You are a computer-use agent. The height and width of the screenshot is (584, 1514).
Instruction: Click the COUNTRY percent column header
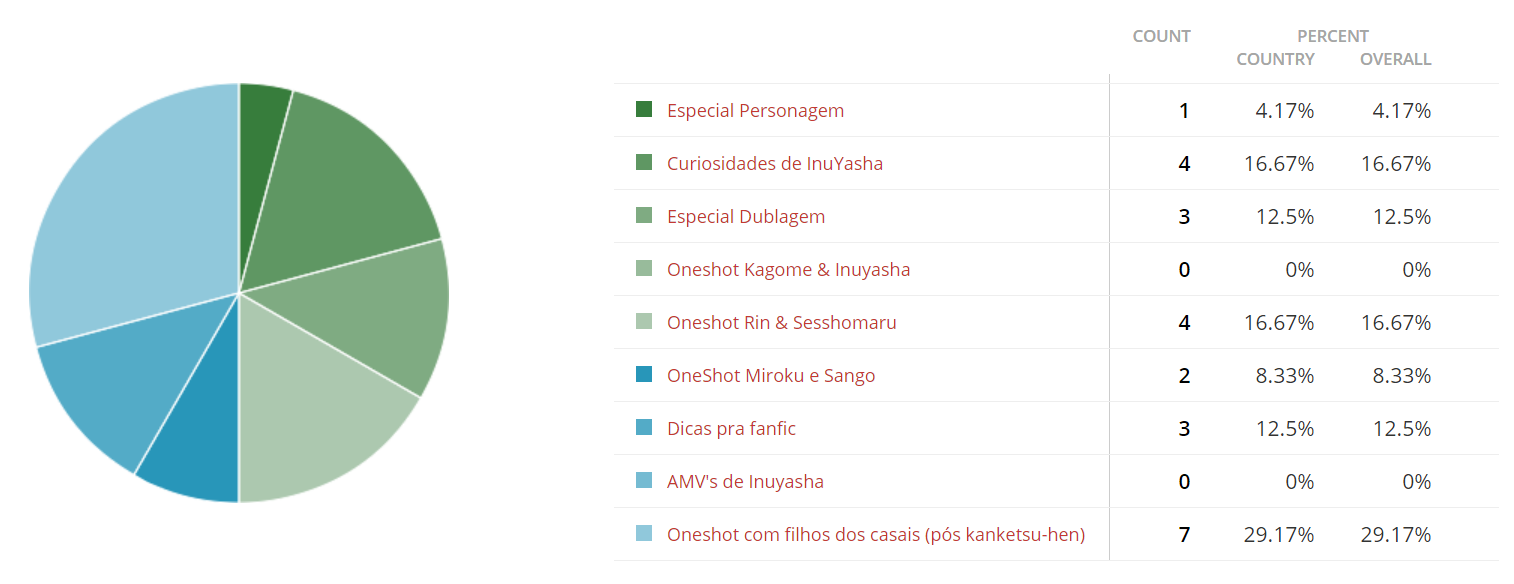coord(1275,60)
